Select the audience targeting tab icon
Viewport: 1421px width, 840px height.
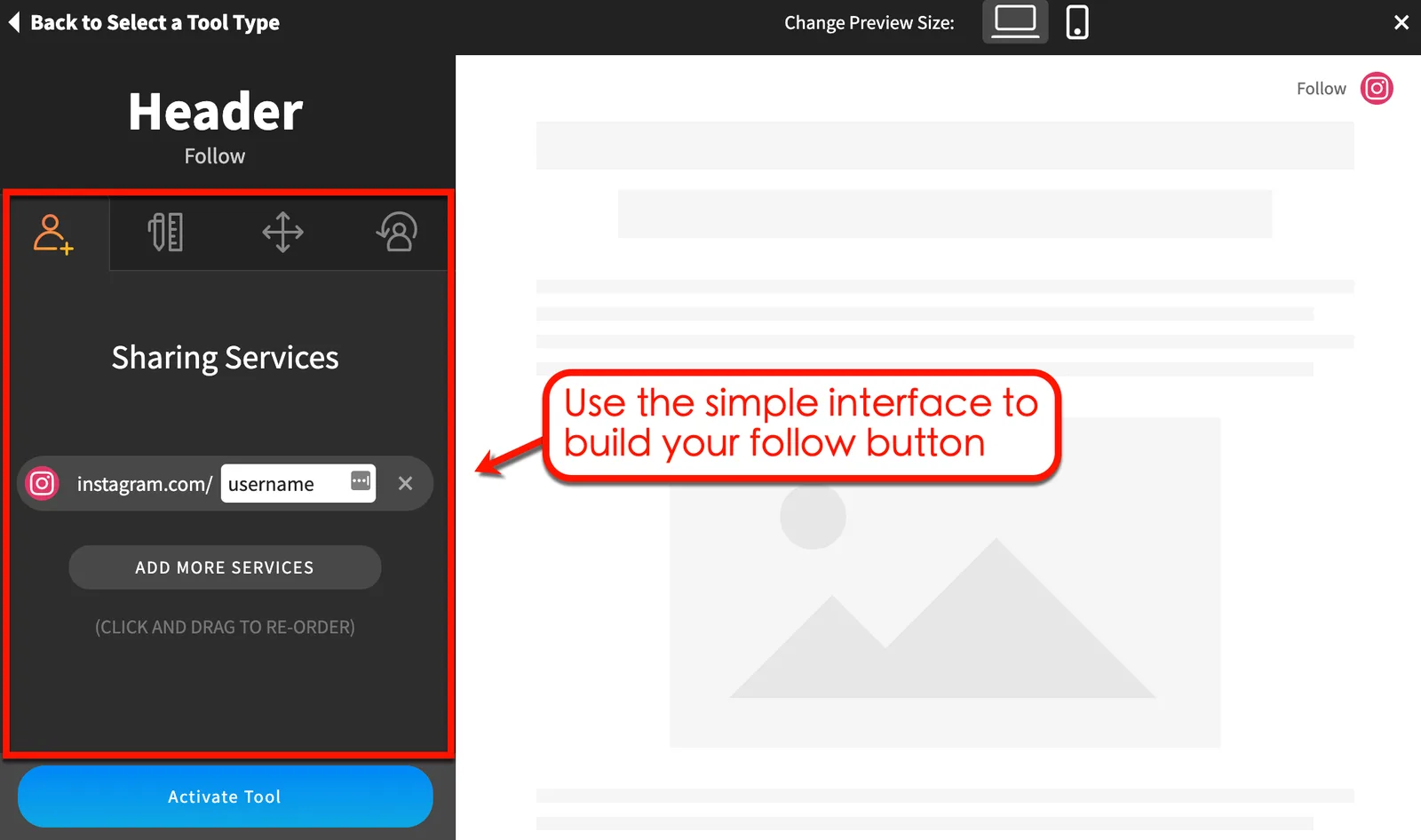click(x=397, y=233)
